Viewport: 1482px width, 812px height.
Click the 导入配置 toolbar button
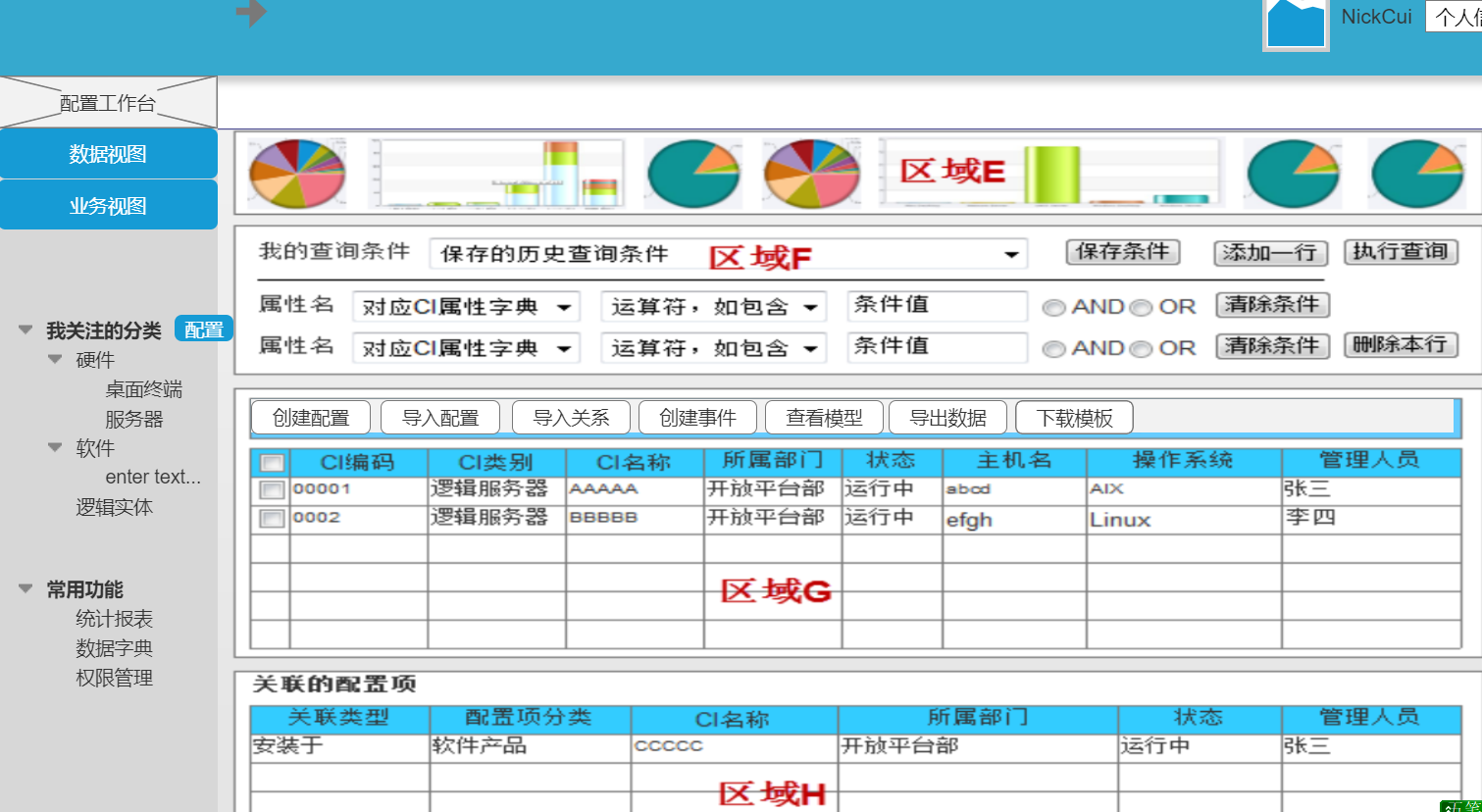point(440,418)
